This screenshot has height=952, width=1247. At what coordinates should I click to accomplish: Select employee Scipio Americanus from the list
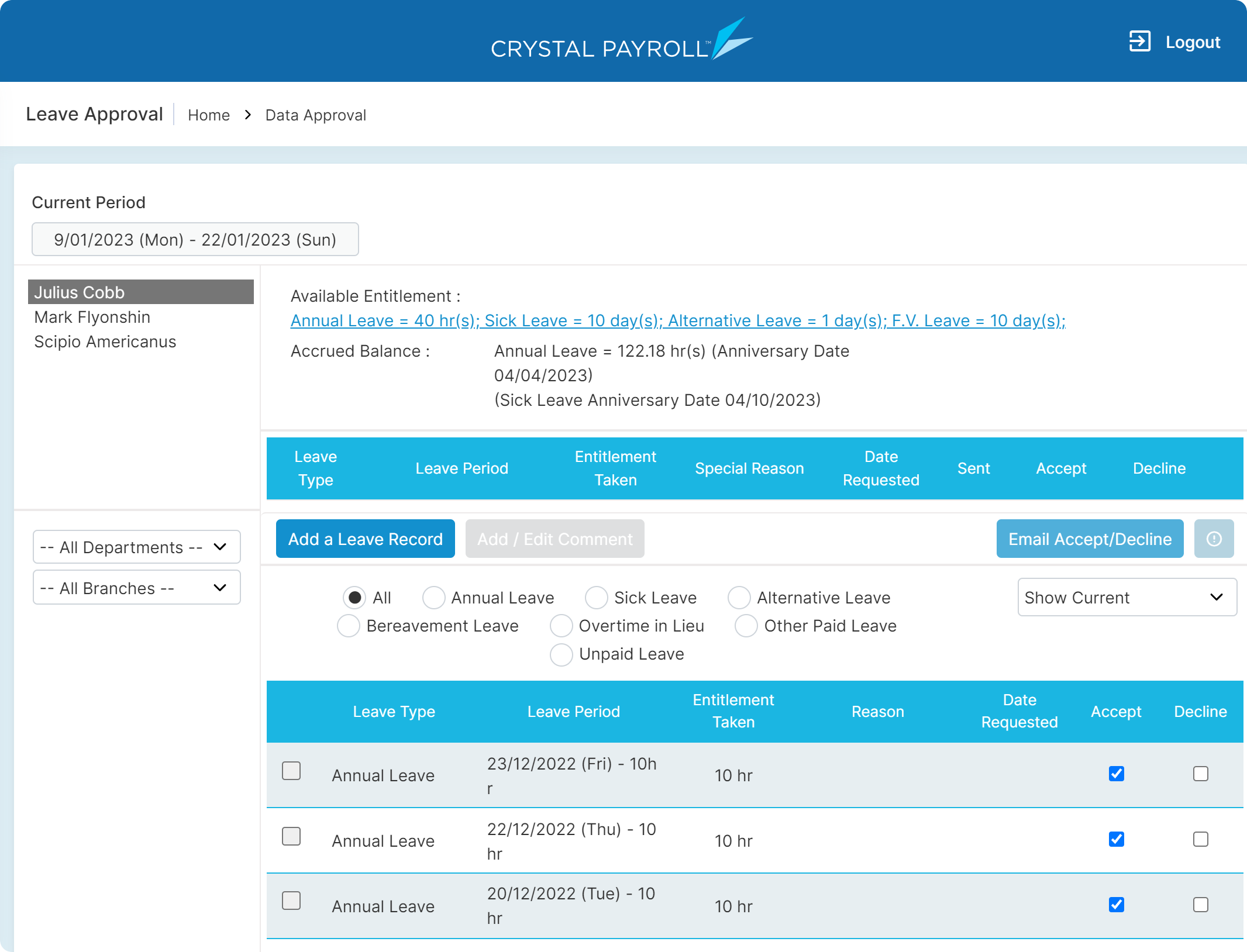coord(105,341)
